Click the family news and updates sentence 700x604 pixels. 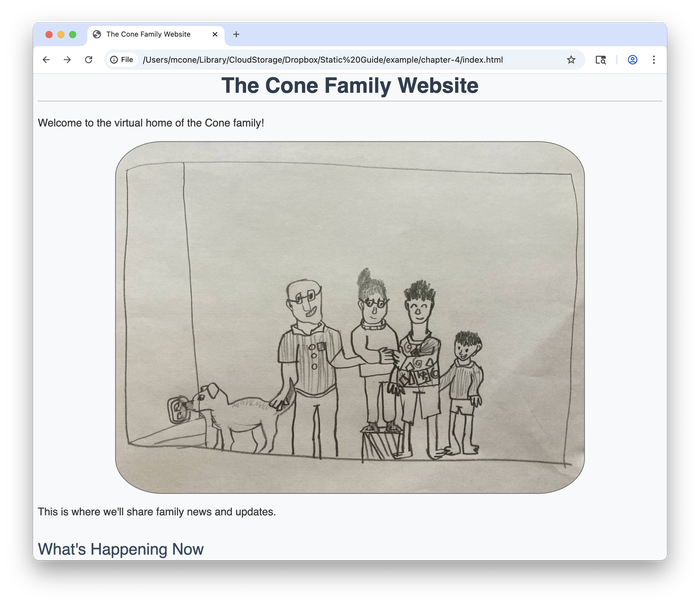[x=157, y=512]
